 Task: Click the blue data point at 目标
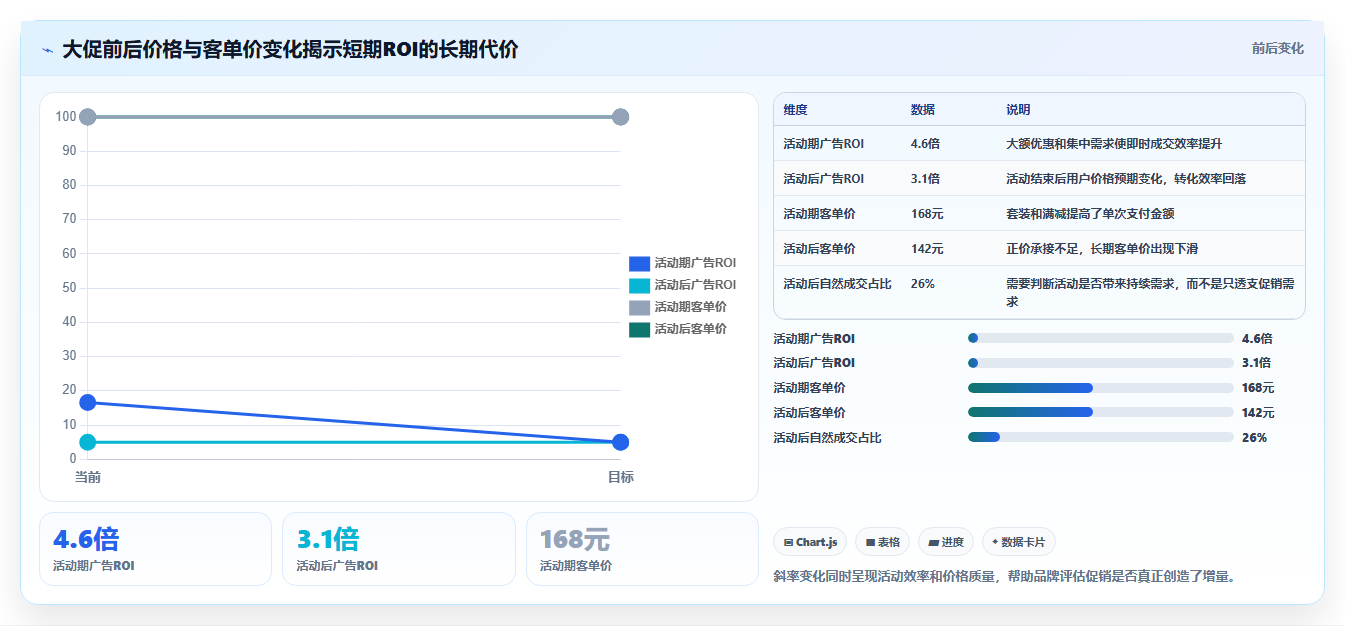[620, 442]
